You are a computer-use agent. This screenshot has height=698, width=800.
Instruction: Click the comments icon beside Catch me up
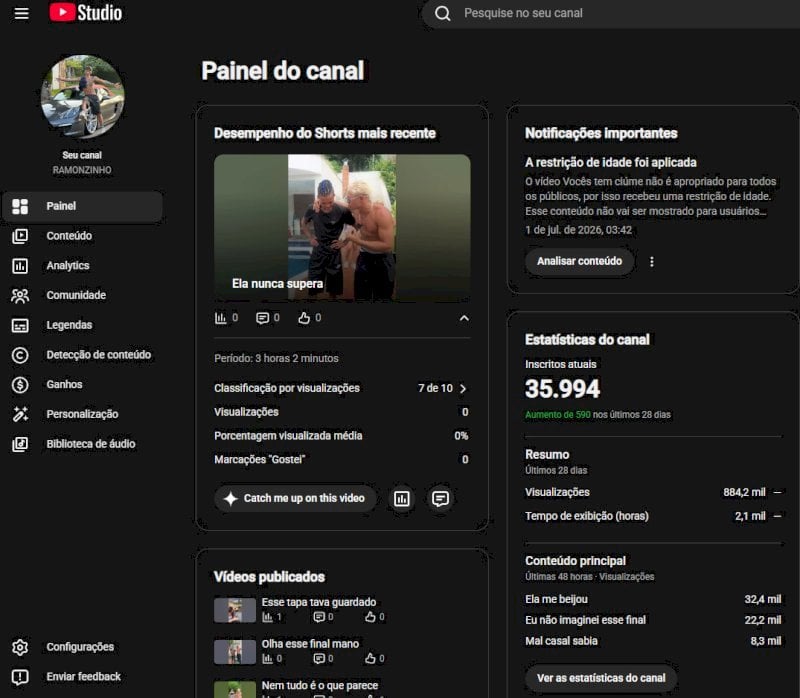(440, 498)
